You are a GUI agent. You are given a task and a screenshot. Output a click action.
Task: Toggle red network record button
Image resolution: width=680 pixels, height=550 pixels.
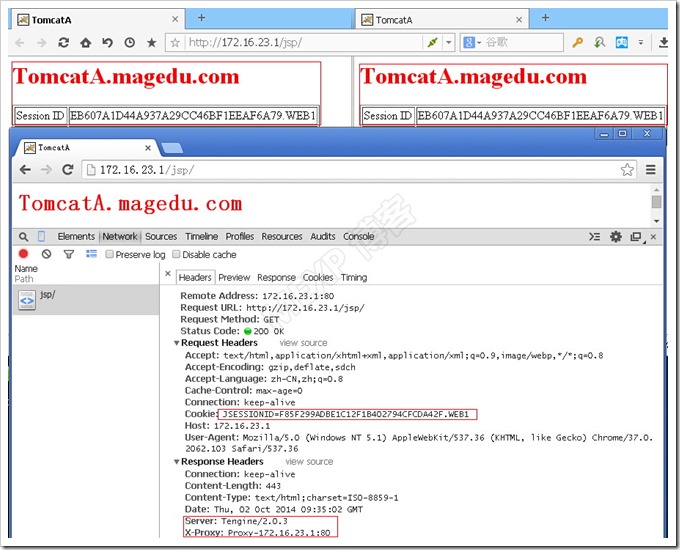[23, 254]
